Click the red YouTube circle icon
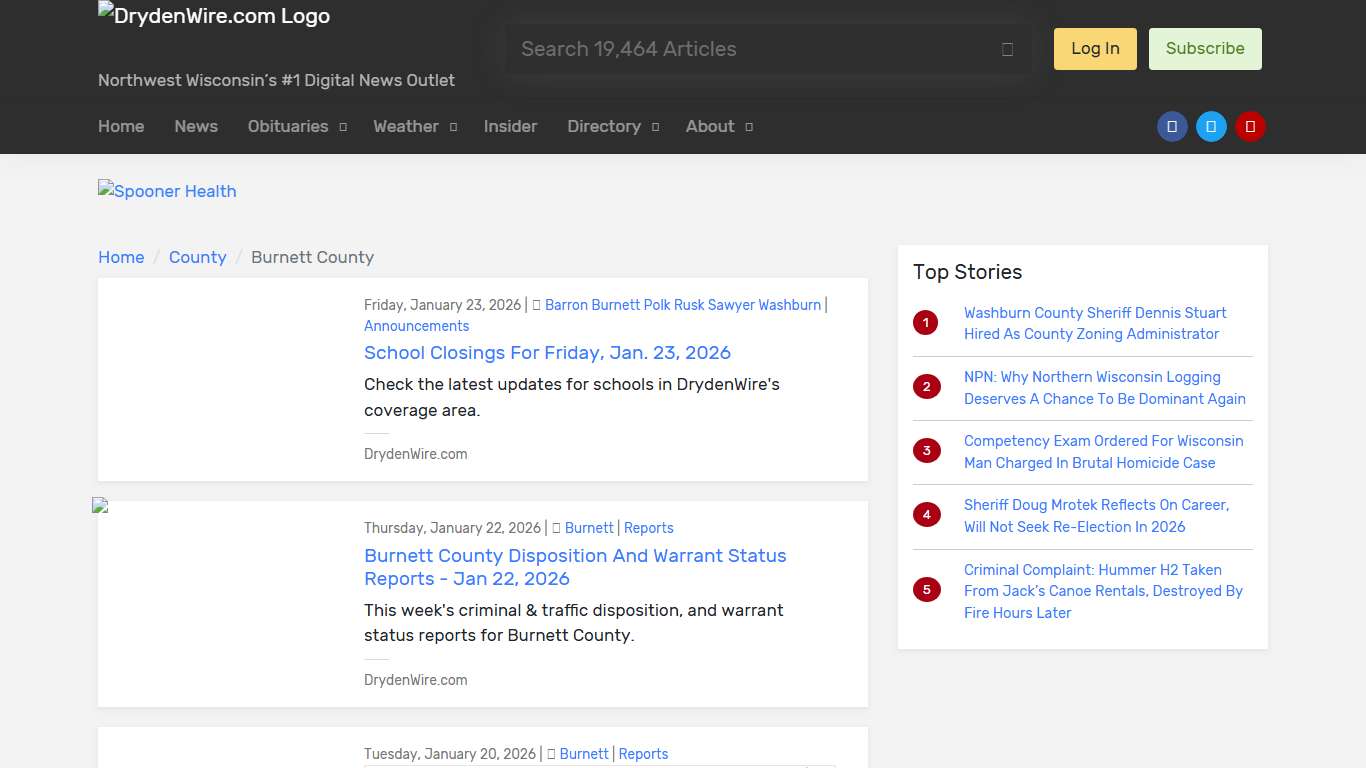The width and height of the screenshot is (1366, 768). point(1250,127)
